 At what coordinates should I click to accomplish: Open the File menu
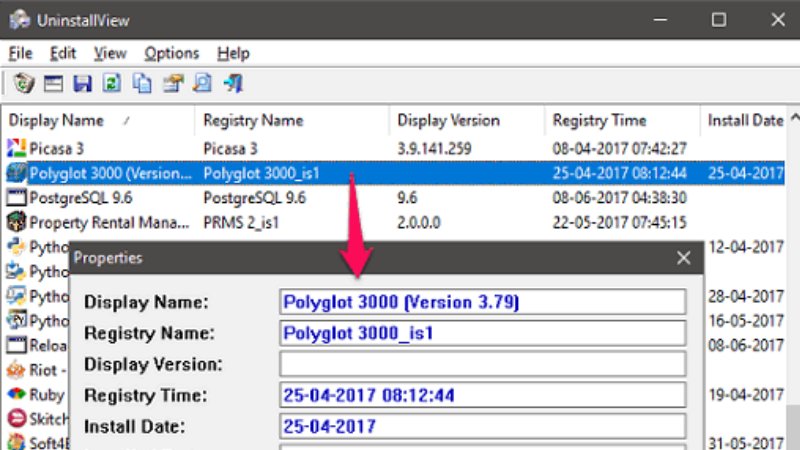pyautogui.click(x=20, y=53)
